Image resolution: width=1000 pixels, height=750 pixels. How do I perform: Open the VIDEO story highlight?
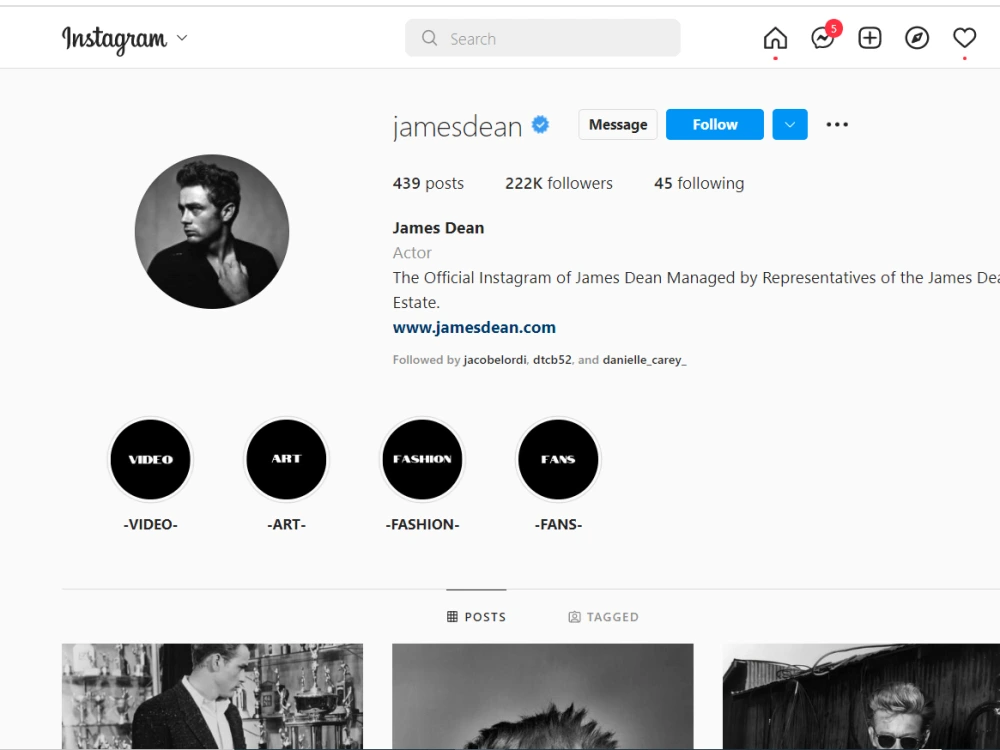tap(151, 459)
